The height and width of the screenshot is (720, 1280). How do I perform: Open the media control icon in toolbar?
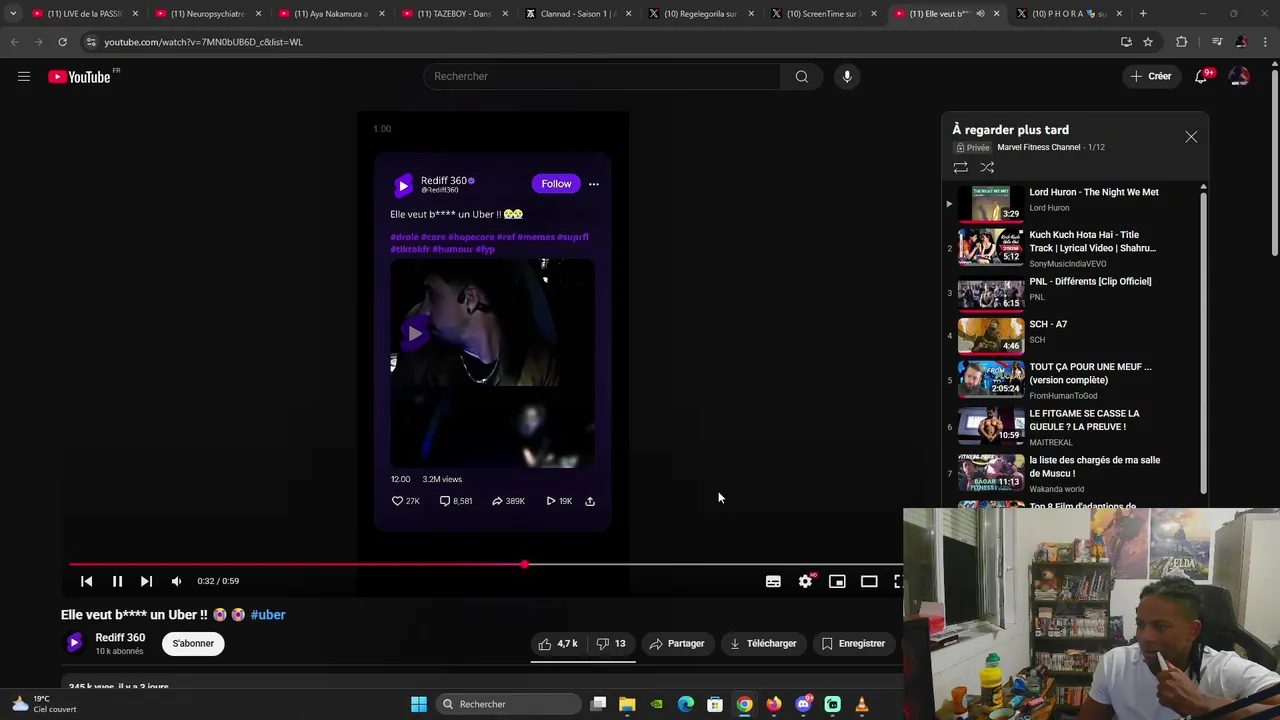coord(1216,42)
